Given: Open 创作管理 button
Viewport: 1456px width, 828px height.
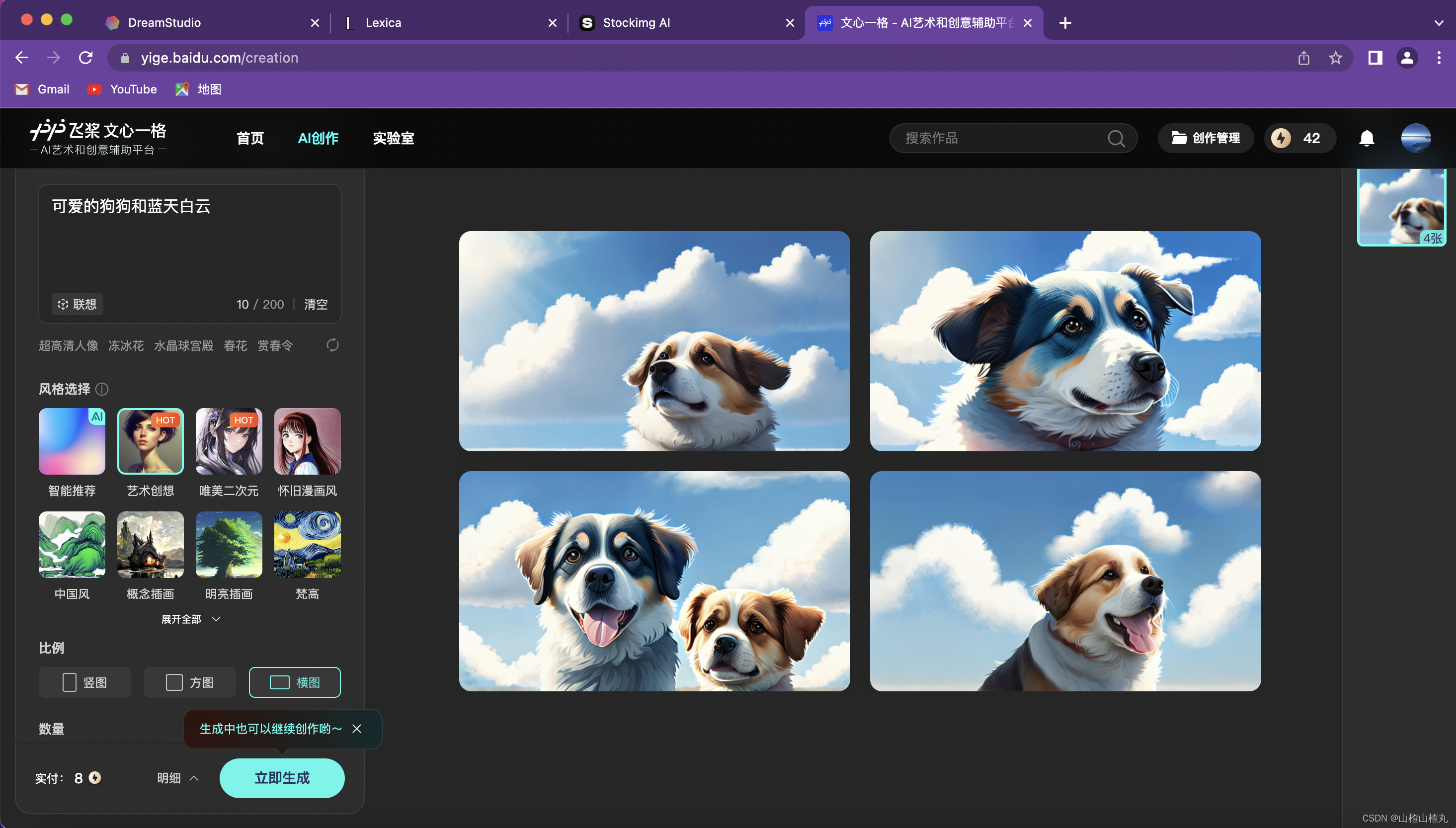Looking at the screenshot, I should coord(1205,138).
